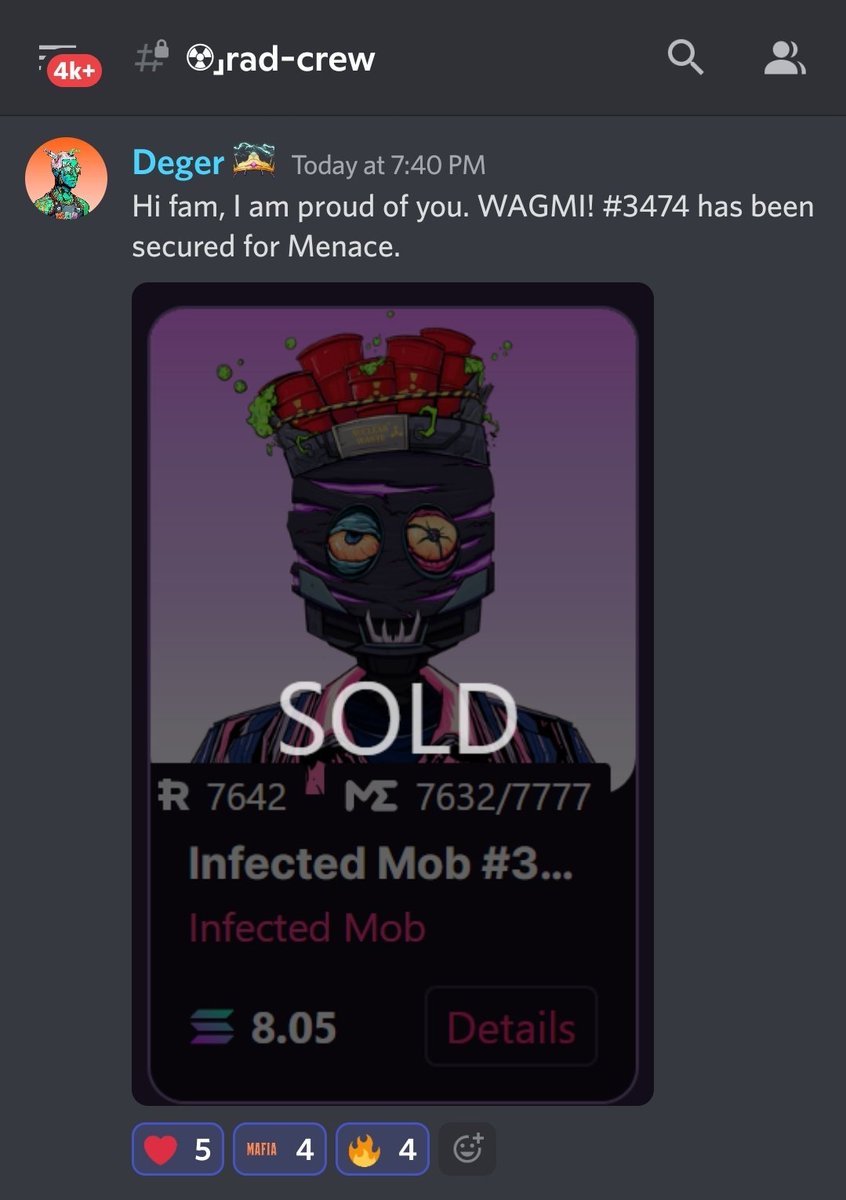The width and height of the screenshot is (846, 1200).
Task: Open search in rad-crew channel
Action: pyautogui.click(x=685, y=58)
